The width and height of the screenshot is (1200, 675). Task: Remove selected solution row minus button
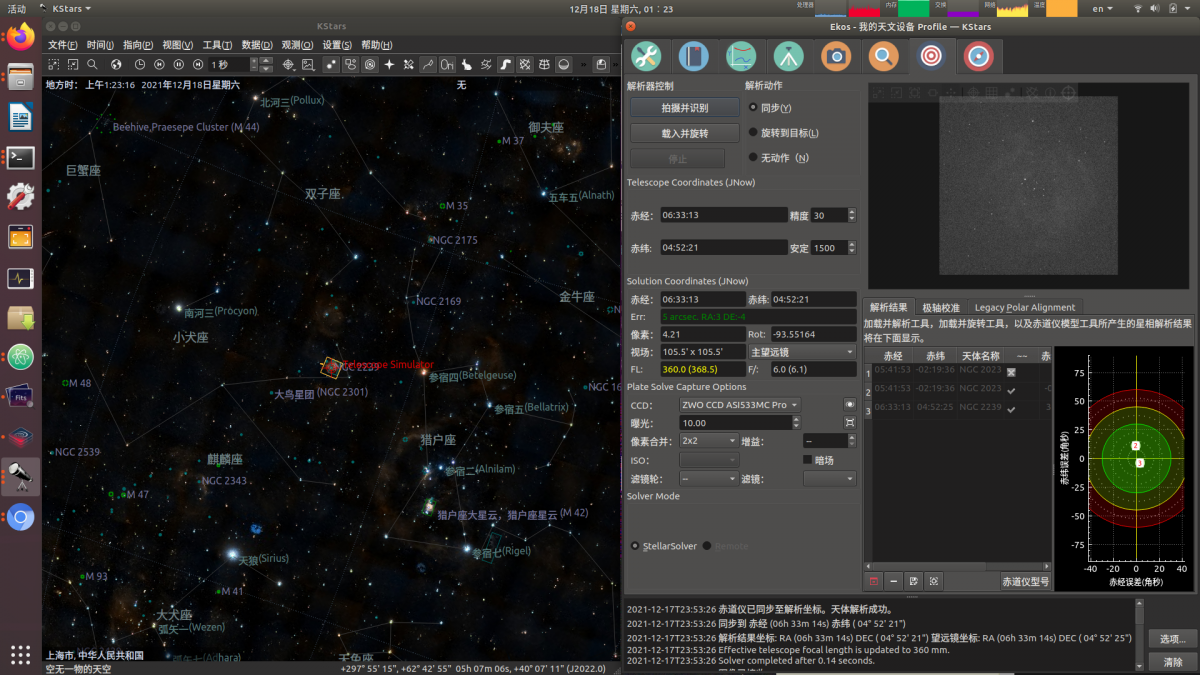click(894, 581)
